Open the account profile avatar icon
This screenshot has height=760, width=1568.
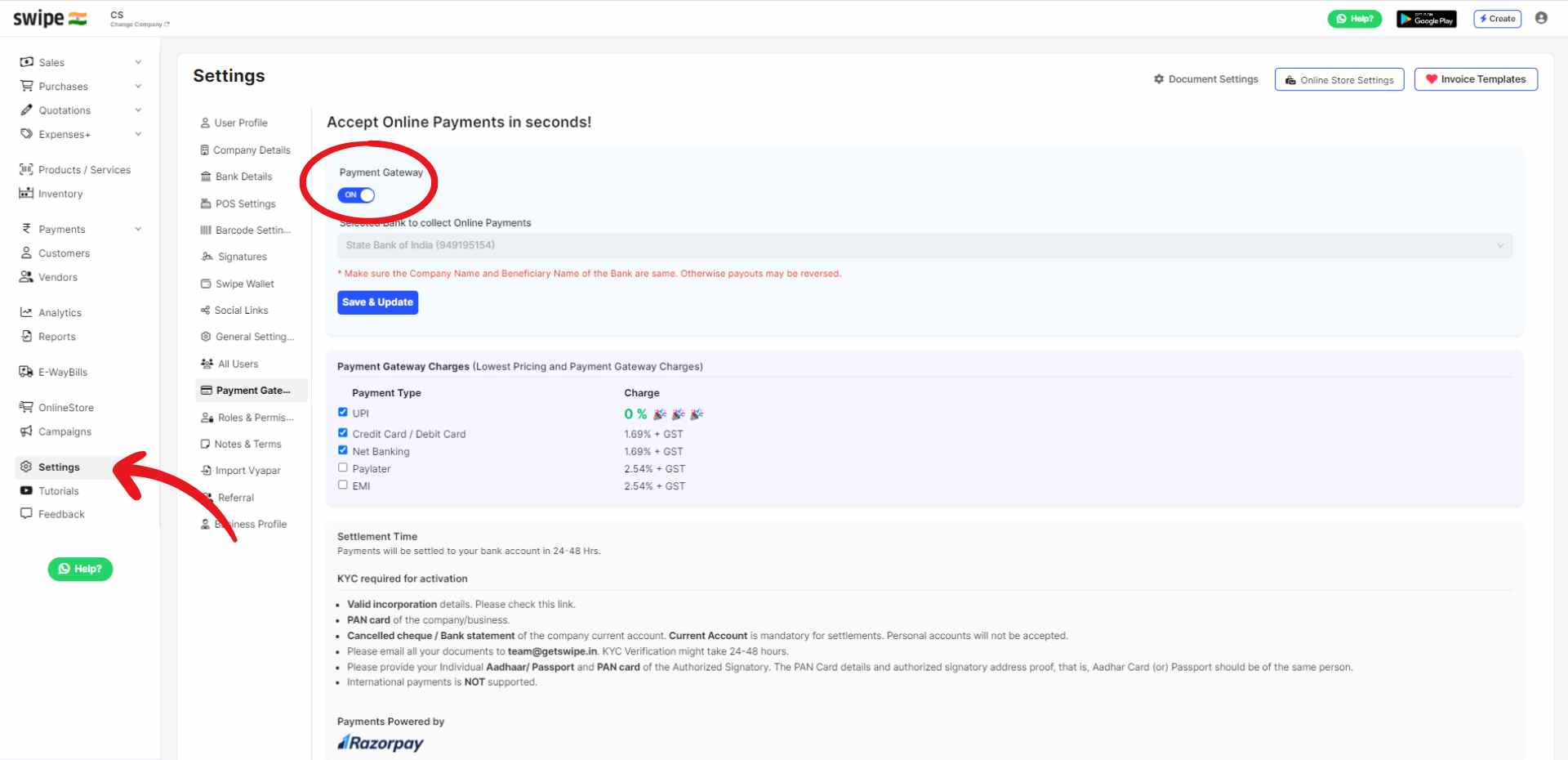1541,18
